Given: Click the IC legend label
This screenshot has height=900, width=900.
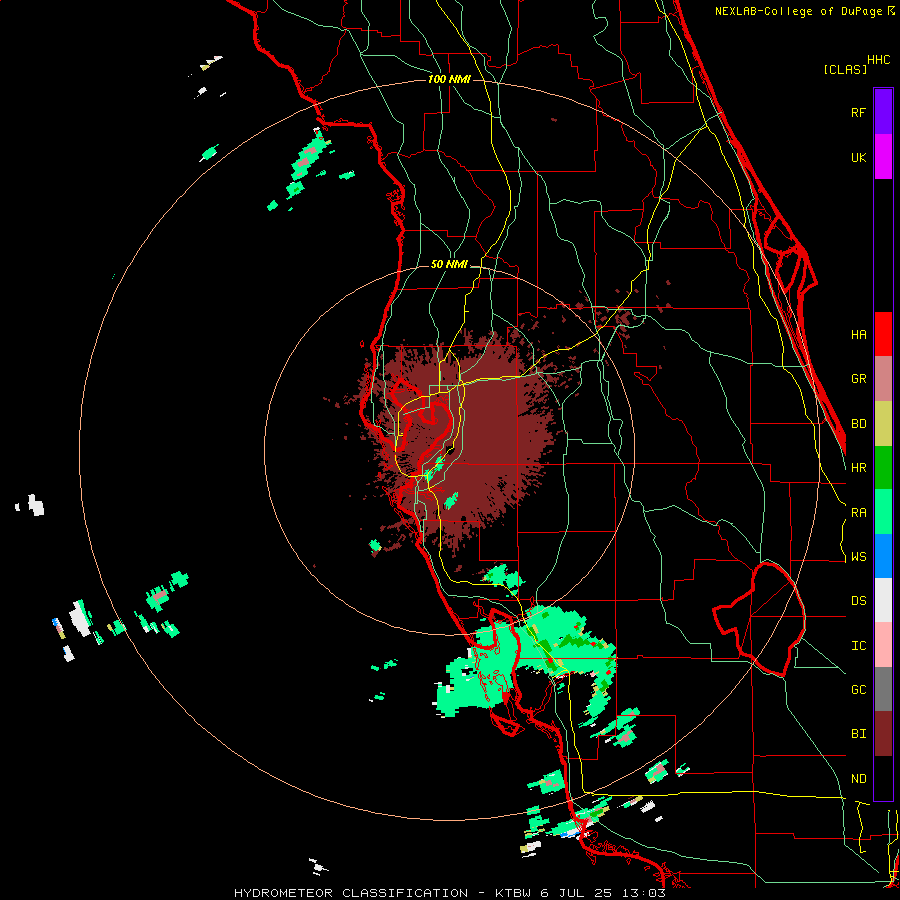Looking at the screenshot, I should coord(858,646).
